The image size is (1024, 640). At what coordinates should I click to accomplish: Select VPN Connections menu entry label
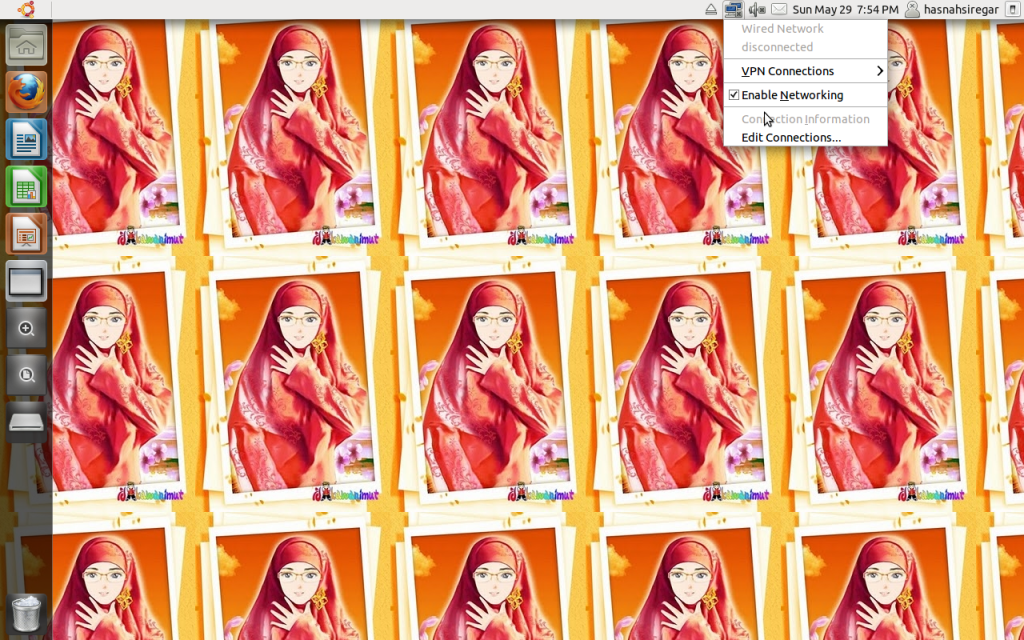(788, 71)
